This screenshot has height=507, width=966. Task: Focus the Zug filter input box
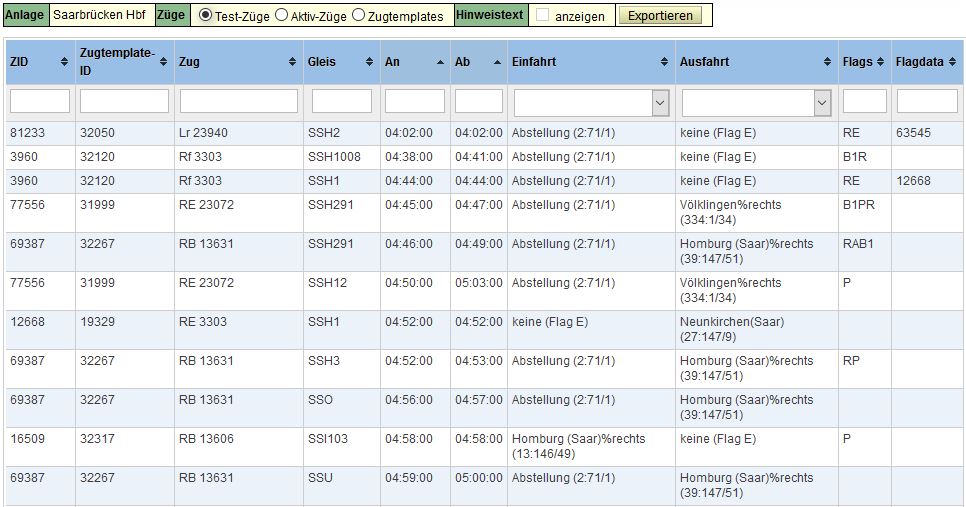point(239,102)
